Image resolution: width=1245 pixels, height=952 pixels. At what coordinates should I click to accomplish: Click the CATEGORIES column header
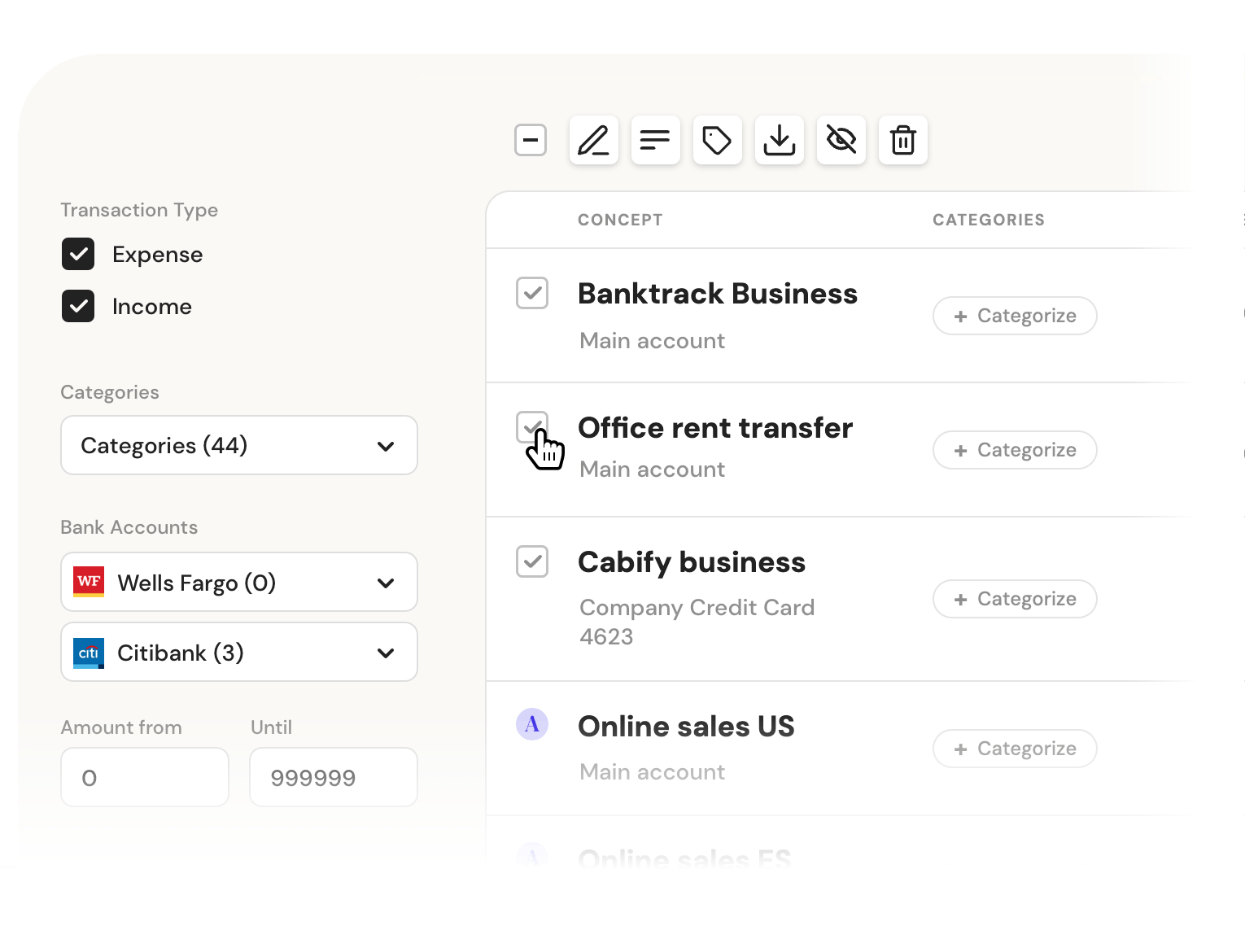(x=989, y=220)
